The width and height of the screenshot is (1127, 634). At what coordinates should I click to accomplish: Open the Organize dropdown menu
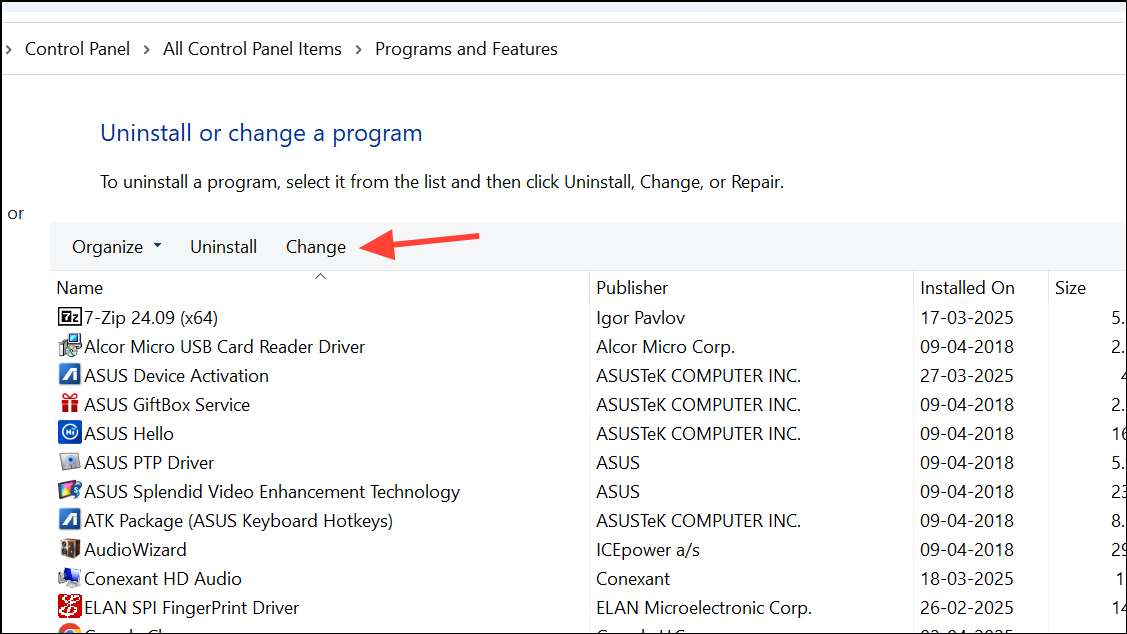116,247
